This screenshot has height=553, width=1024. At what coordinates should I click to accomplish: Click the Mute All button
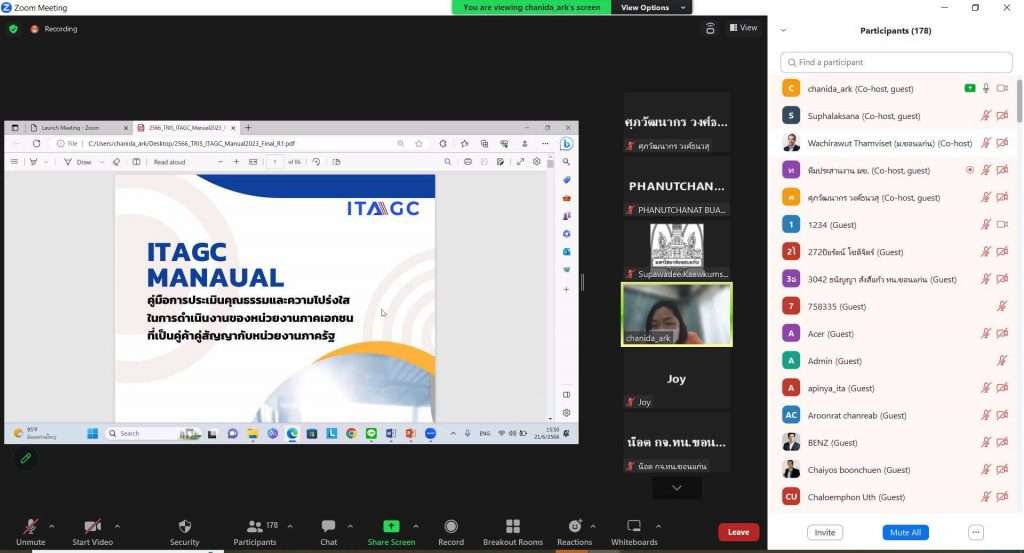905,532
